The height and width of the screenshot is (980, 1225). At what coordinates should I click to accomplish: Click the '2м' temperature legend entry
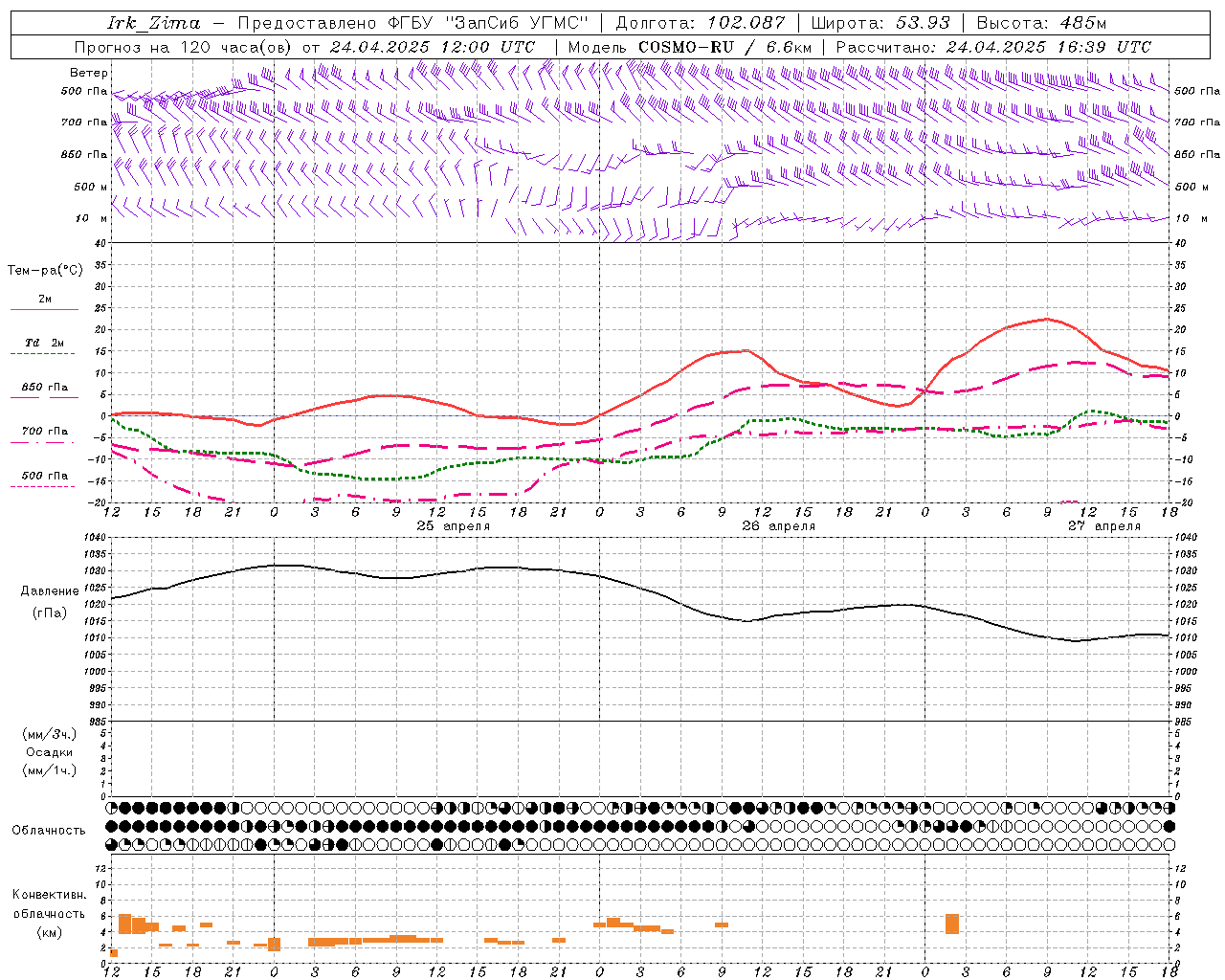(x=45, y=299)
